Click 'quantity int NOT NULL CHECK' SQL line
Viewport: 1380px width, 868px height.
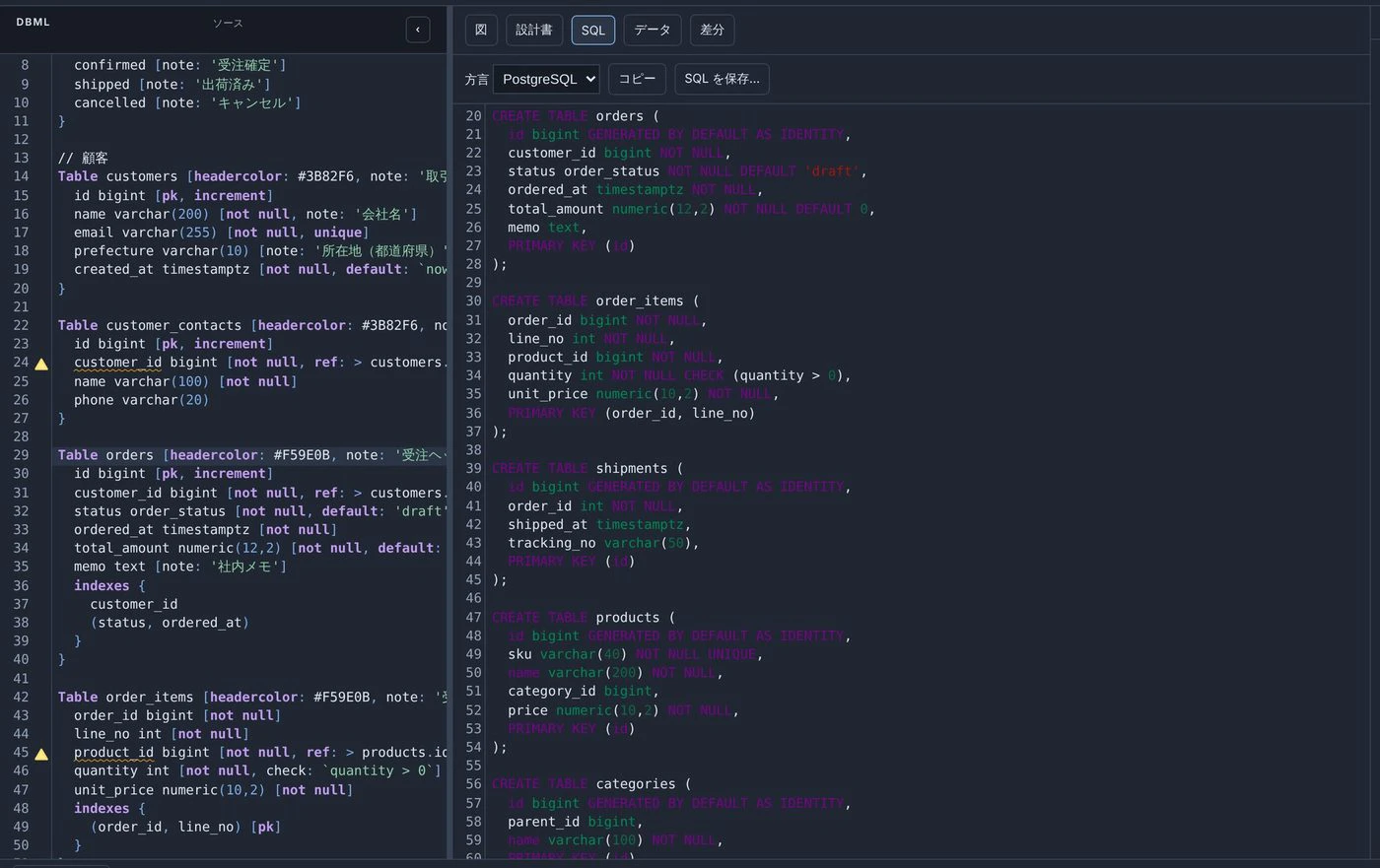click(x=679, y=375)
